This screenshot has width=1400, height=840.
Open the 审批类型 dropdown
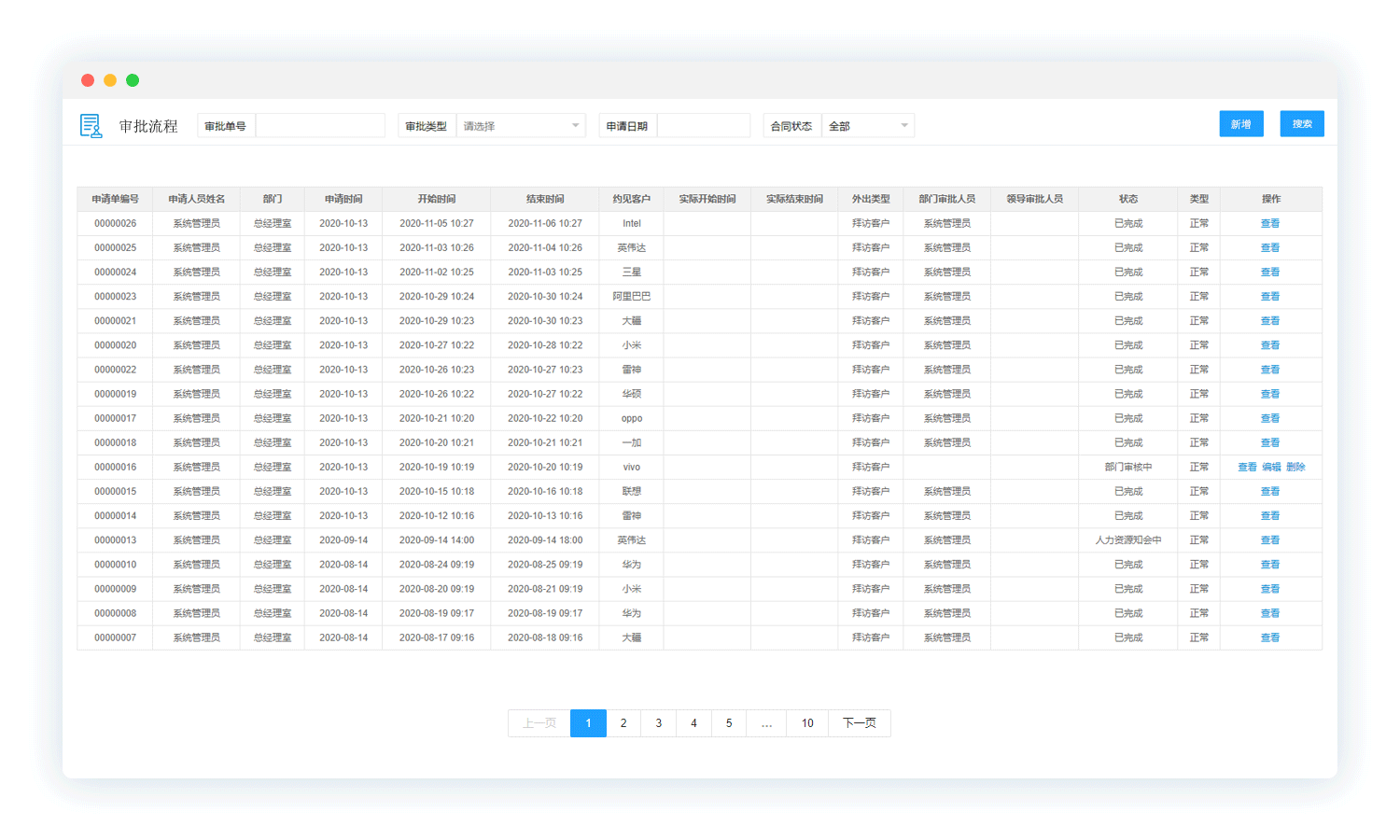pos(520,126)
